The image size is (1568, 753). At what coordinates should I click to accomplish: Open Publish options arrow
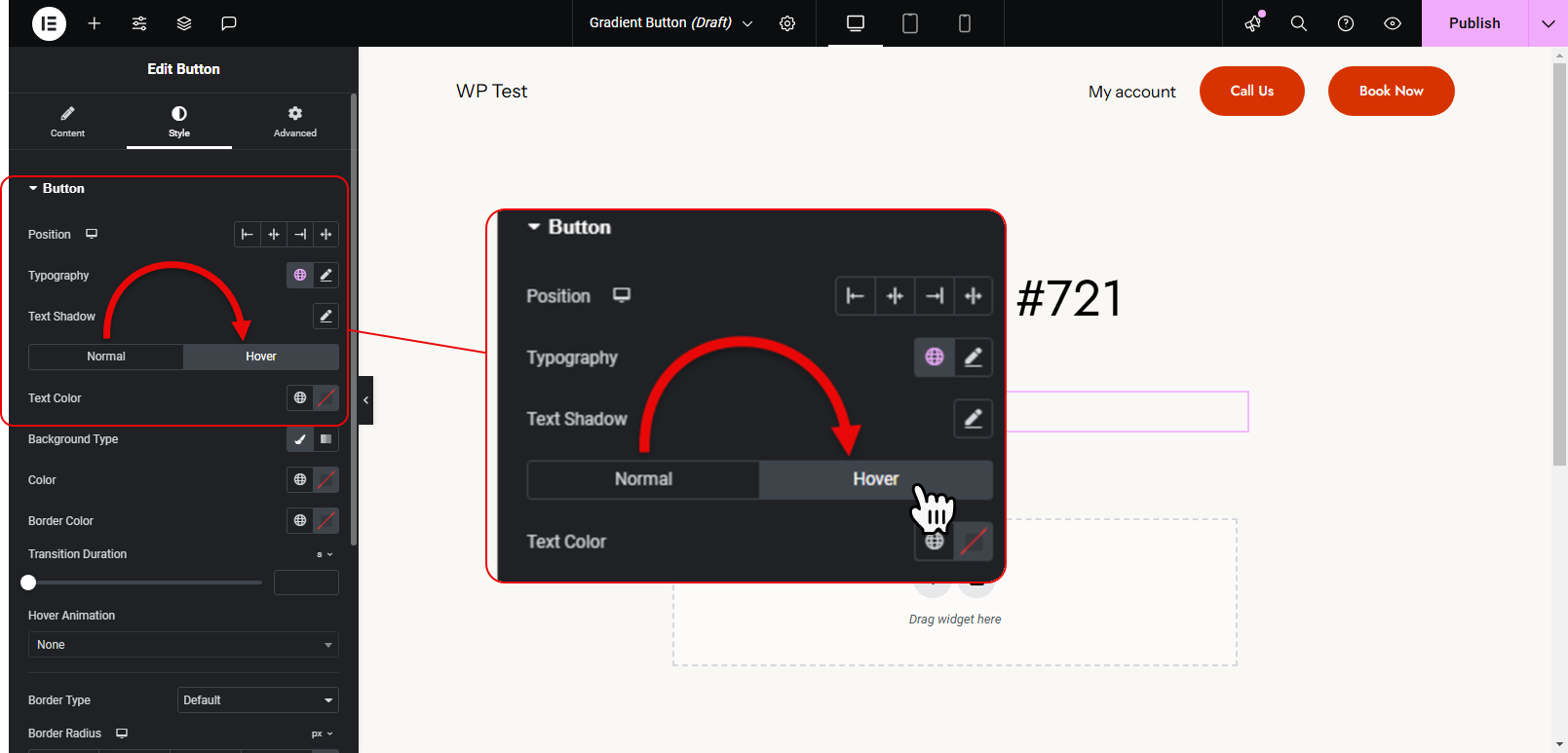[1549, 23]
